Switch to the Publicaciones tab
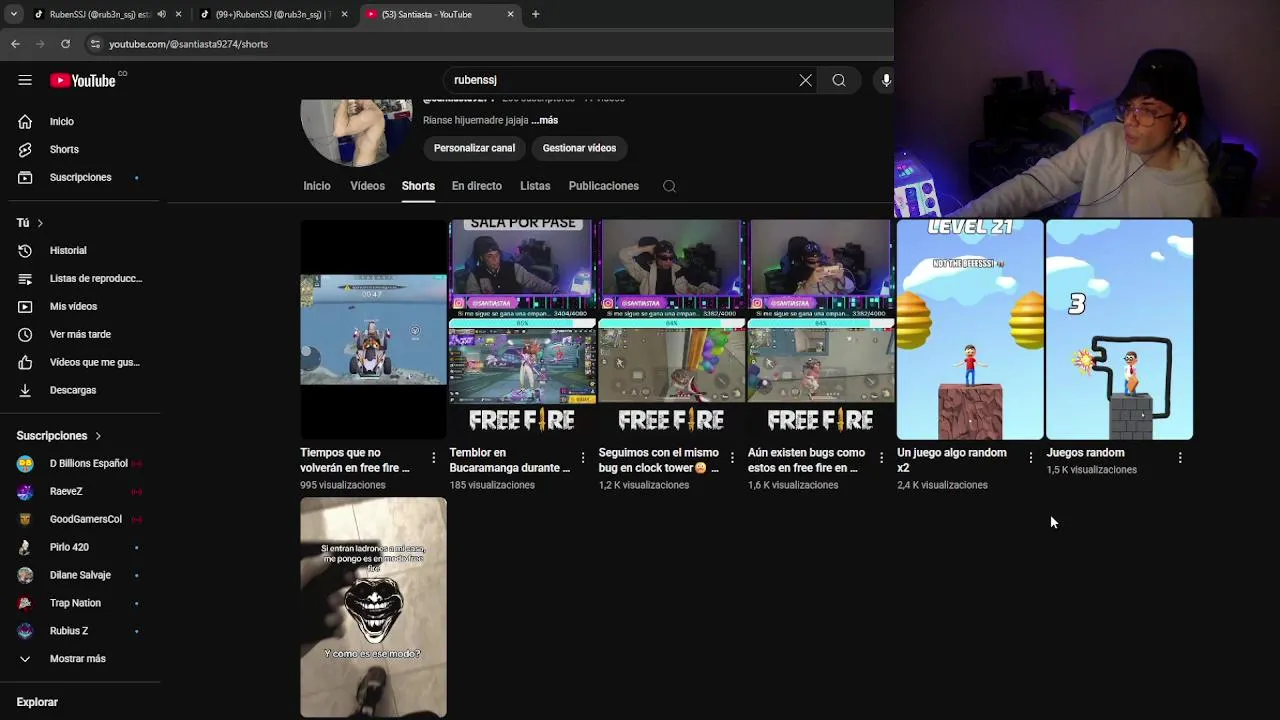 [x=604, y=186]
